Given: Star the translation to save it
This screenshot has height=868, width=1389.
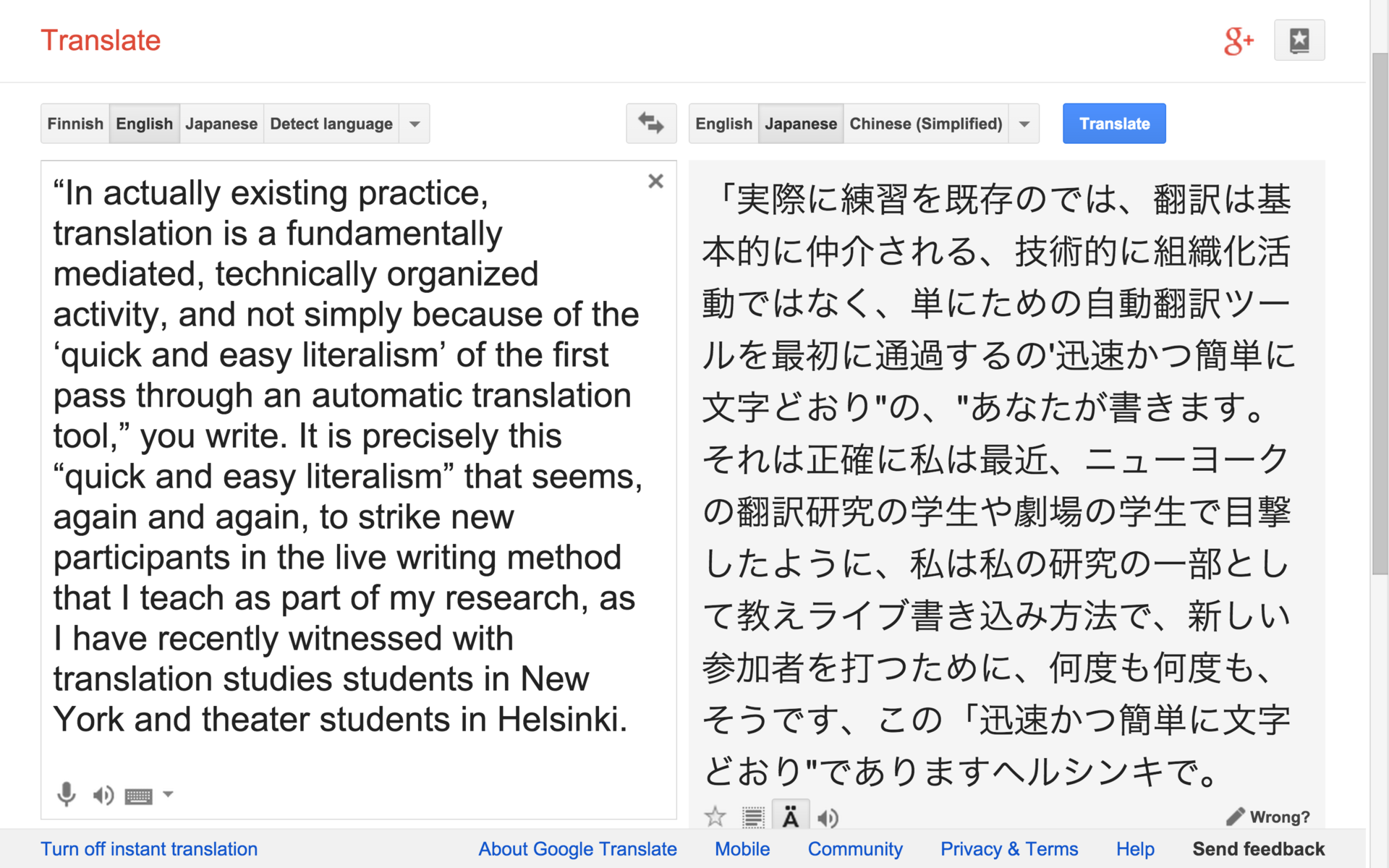Looking at the screenshot, I should (715, 817).
